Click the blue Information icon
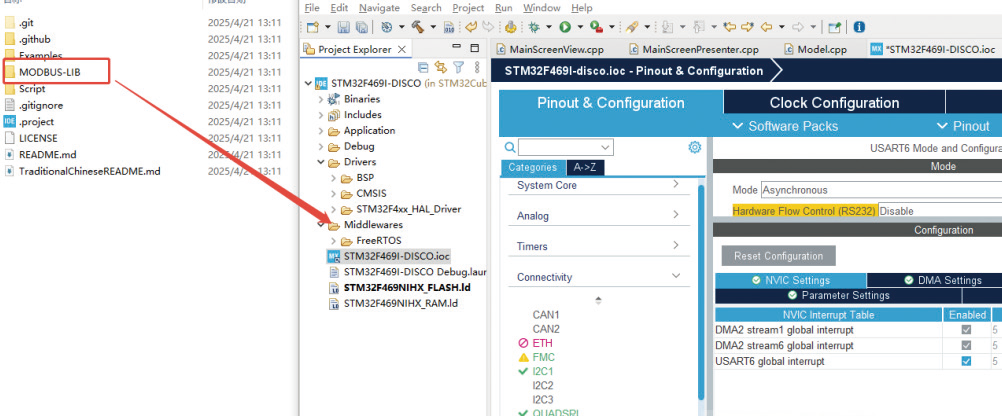Image resolution: width=1002 pixels, height=416 pixels. pyautogui.click(x=859, y=27)
